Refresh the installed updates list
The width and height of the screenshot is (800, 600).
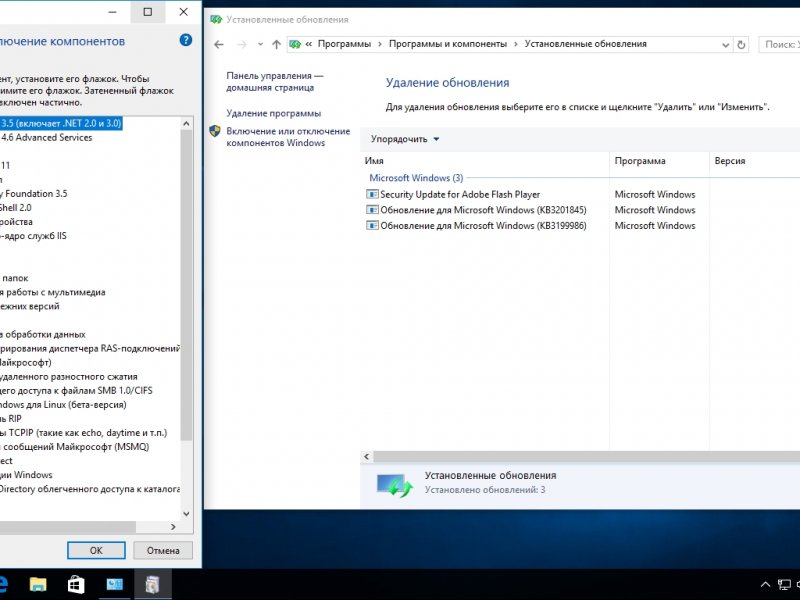pyautogui.click(x=741, y=45)
